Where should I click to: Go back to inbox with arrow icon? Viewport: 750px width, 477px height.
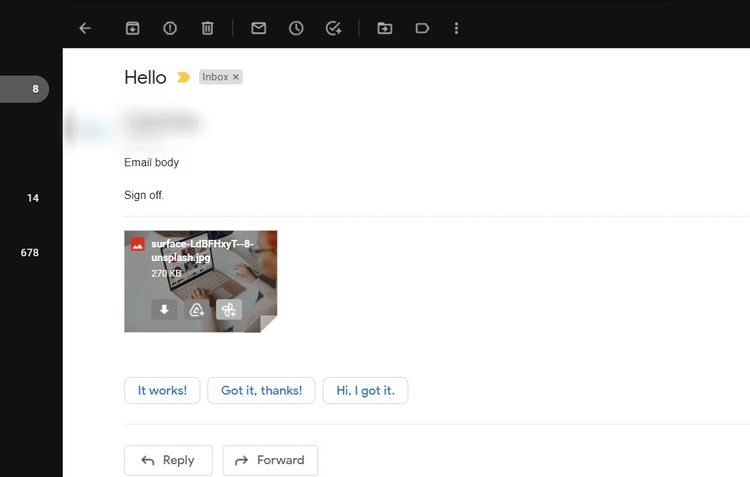(85, 28)
